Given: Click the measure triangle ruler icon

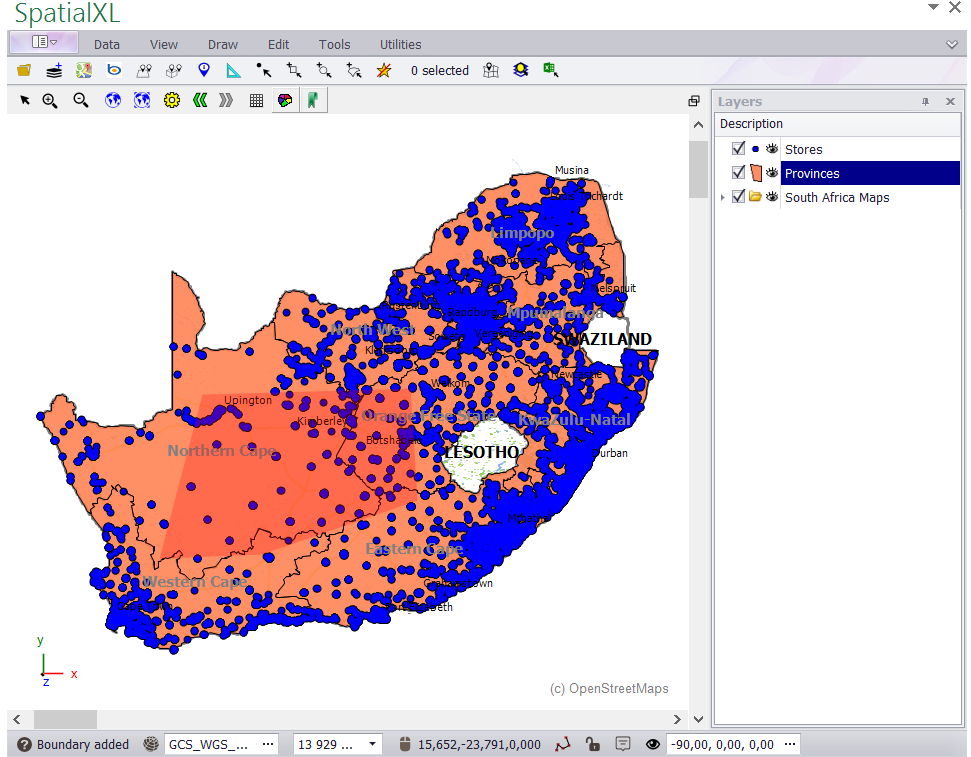Looking at the screenshot, I should [233, 71].
